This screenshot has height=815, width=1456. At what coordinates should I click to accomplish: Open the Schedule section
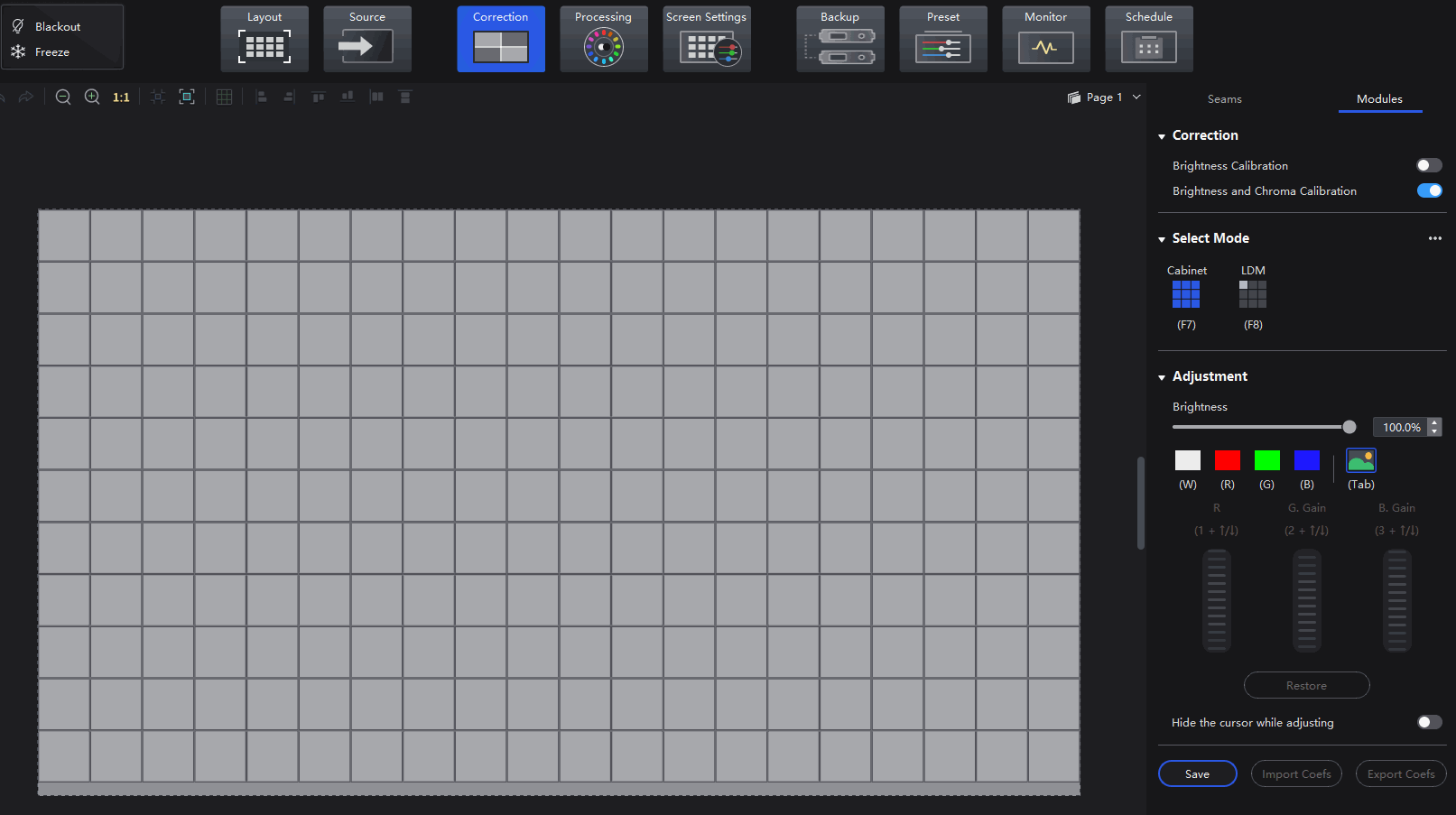pyautogui.click(x=1149, y=39)
